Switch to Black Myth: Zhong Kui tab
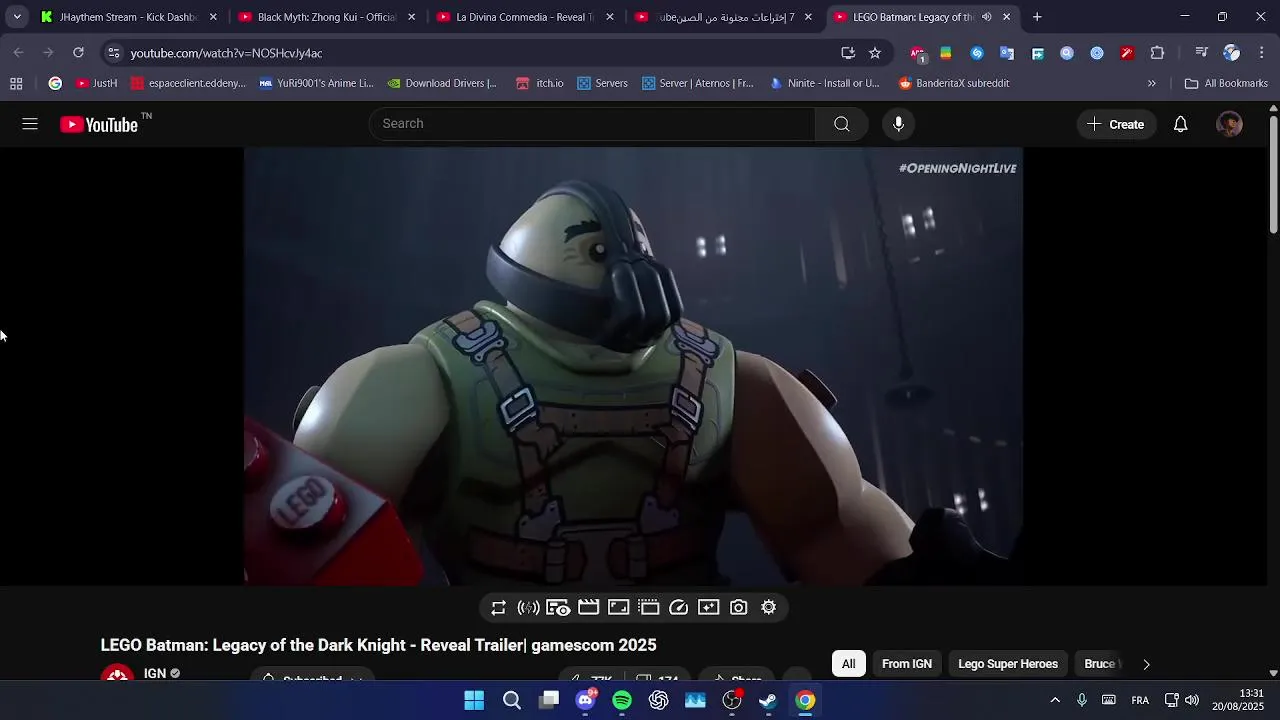This screenshot has width=1280, height=720. (x=327, y=17)
